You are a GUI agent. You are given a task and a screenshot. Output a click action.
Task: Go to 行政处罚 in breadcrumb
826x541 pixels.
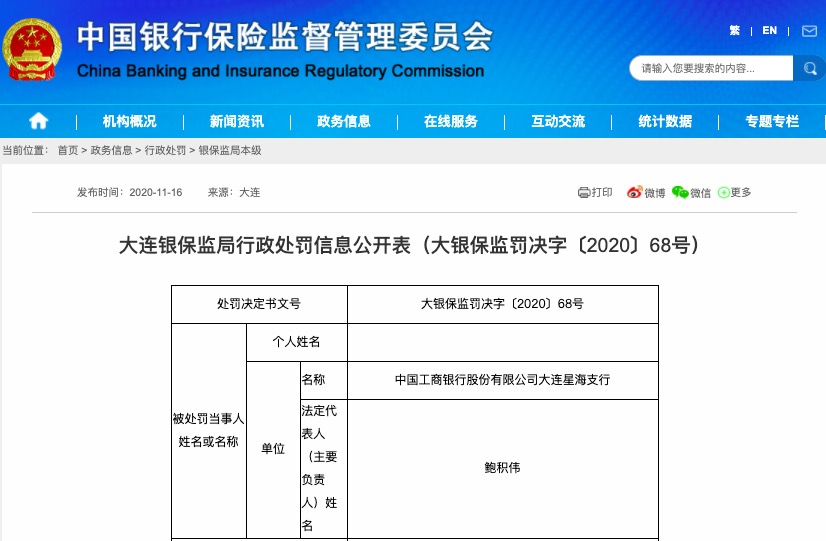pos(165,151)
